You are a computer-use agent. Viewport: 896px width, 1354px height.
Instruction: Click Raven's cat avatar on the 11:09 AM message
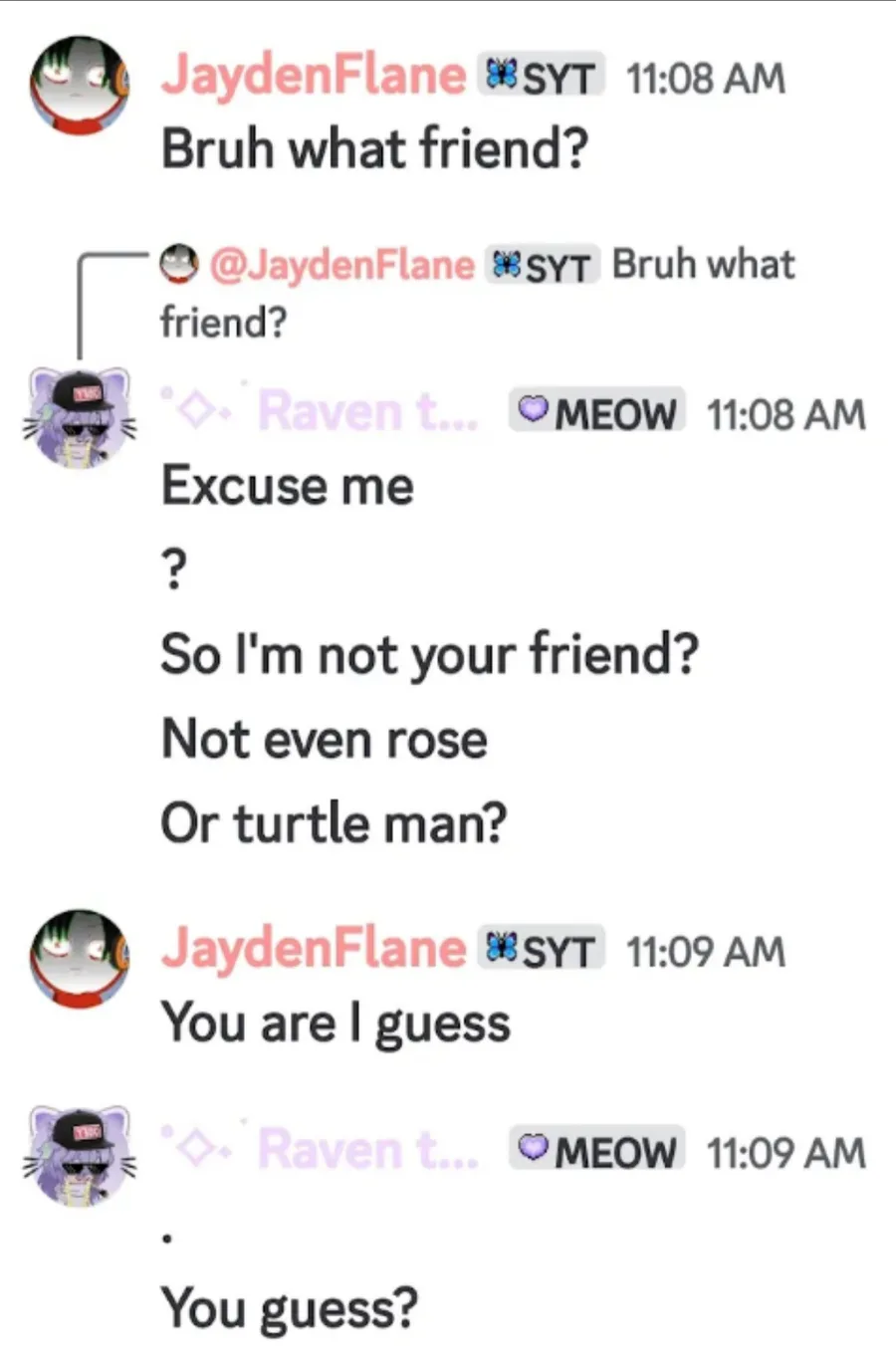[80, 1155]
